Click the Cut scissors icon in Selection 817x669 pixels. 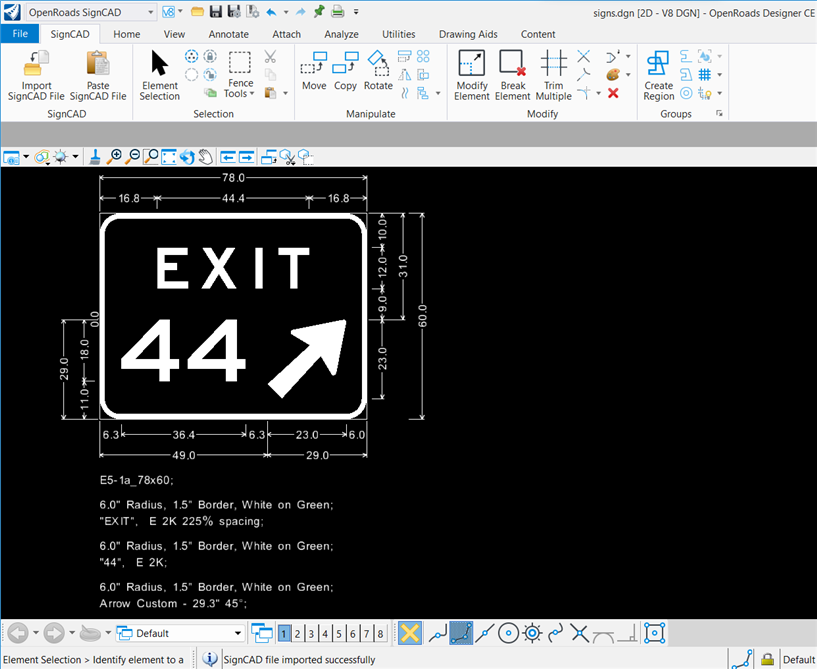tap(270, 56)
